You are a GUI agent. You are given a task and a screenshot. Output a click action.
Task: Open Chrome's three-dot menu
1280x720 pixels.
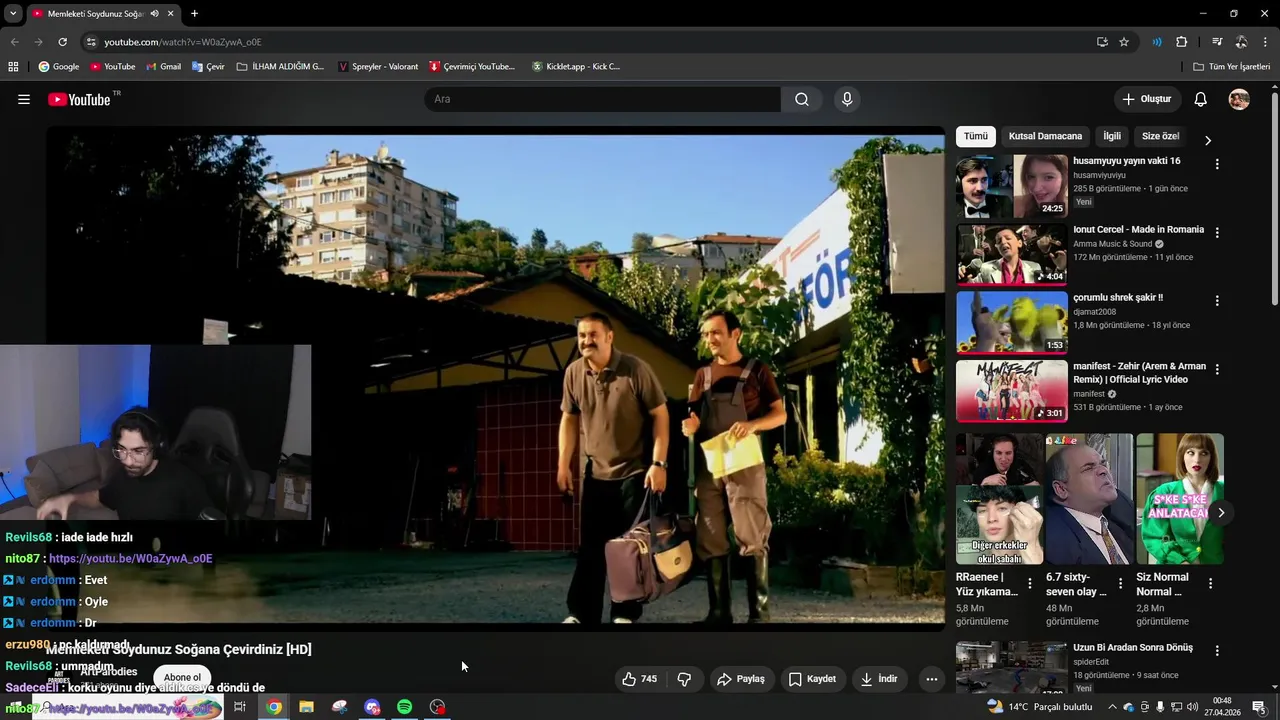tap(1265, 42)
